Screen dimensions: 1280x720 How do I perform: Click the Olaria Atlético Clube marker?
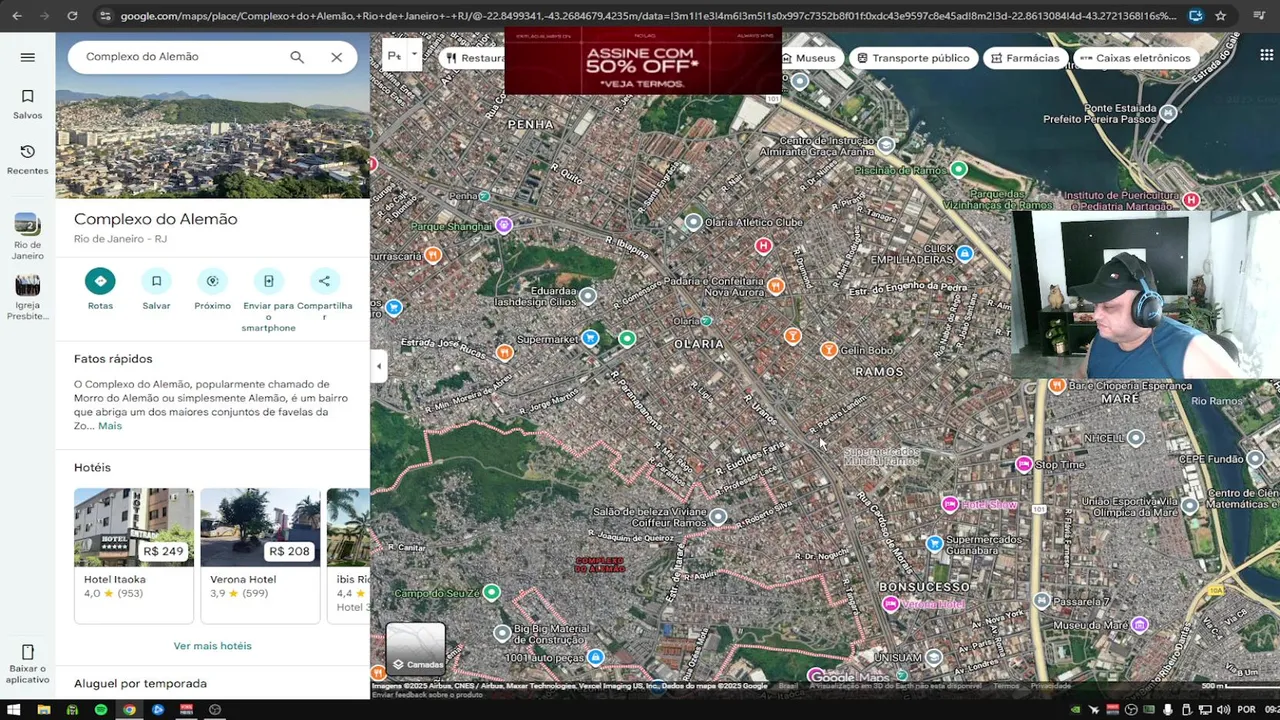click(693, 222)
